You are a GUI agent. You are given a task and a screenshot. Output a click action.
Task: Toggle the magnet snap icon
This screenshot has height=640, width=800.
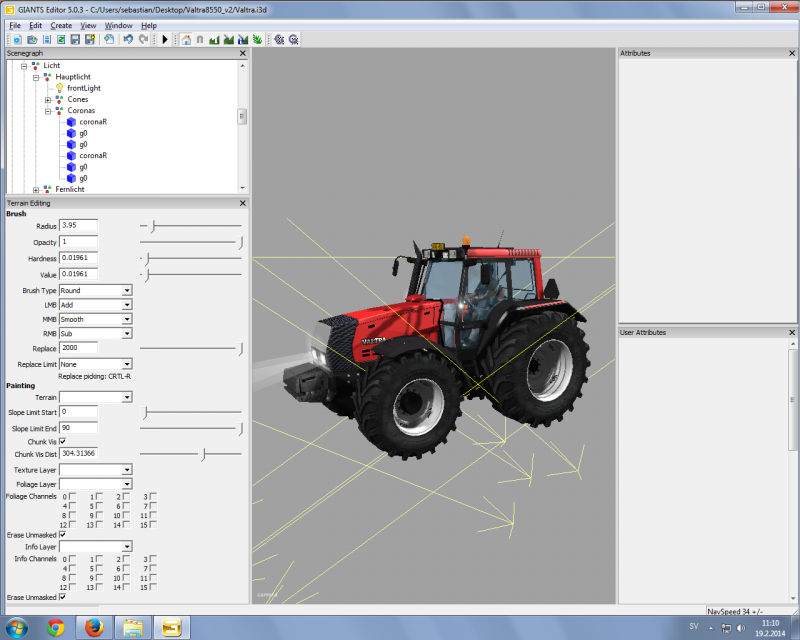point(200,39)
